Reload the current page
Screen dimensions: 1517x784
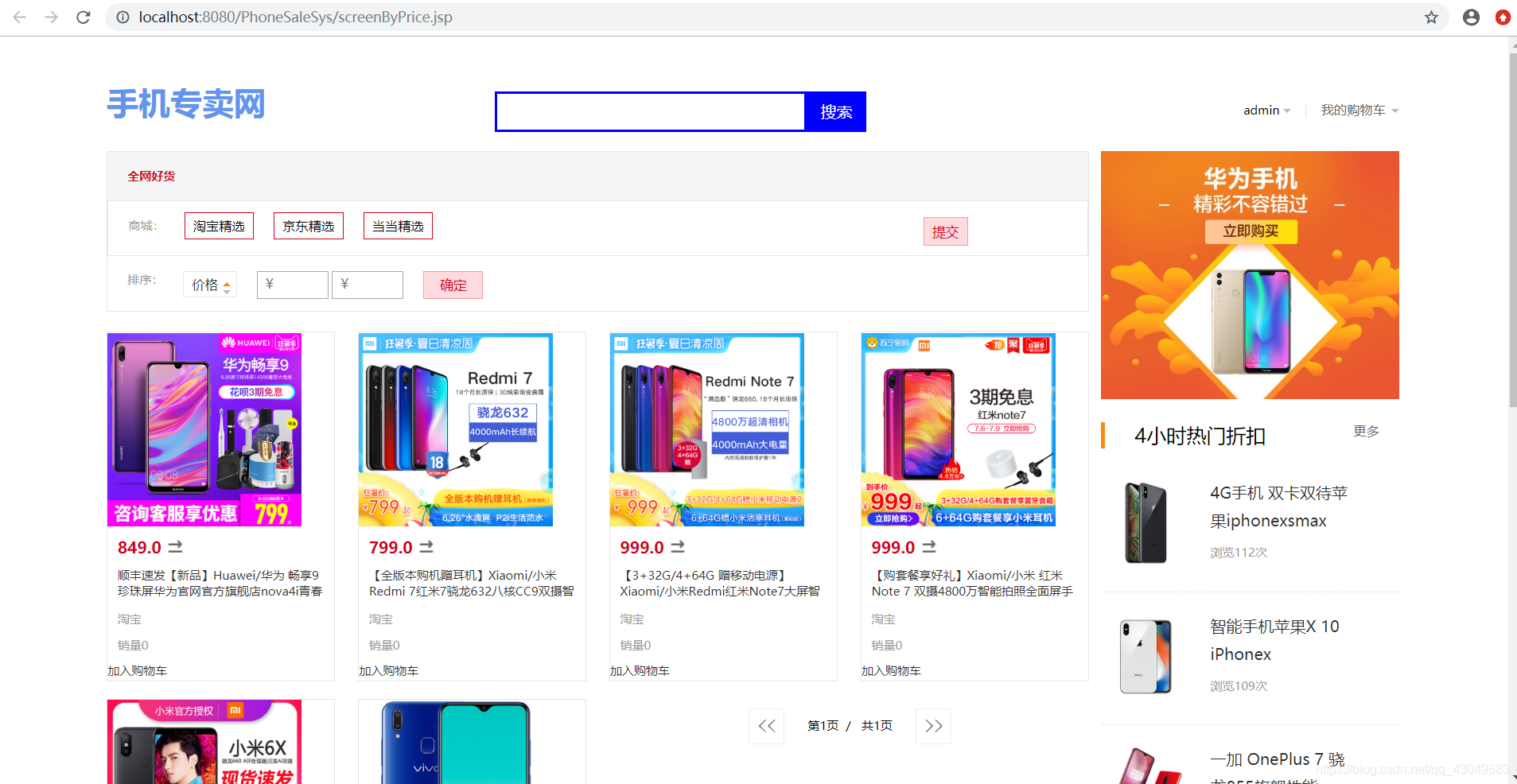coord(84,17)
